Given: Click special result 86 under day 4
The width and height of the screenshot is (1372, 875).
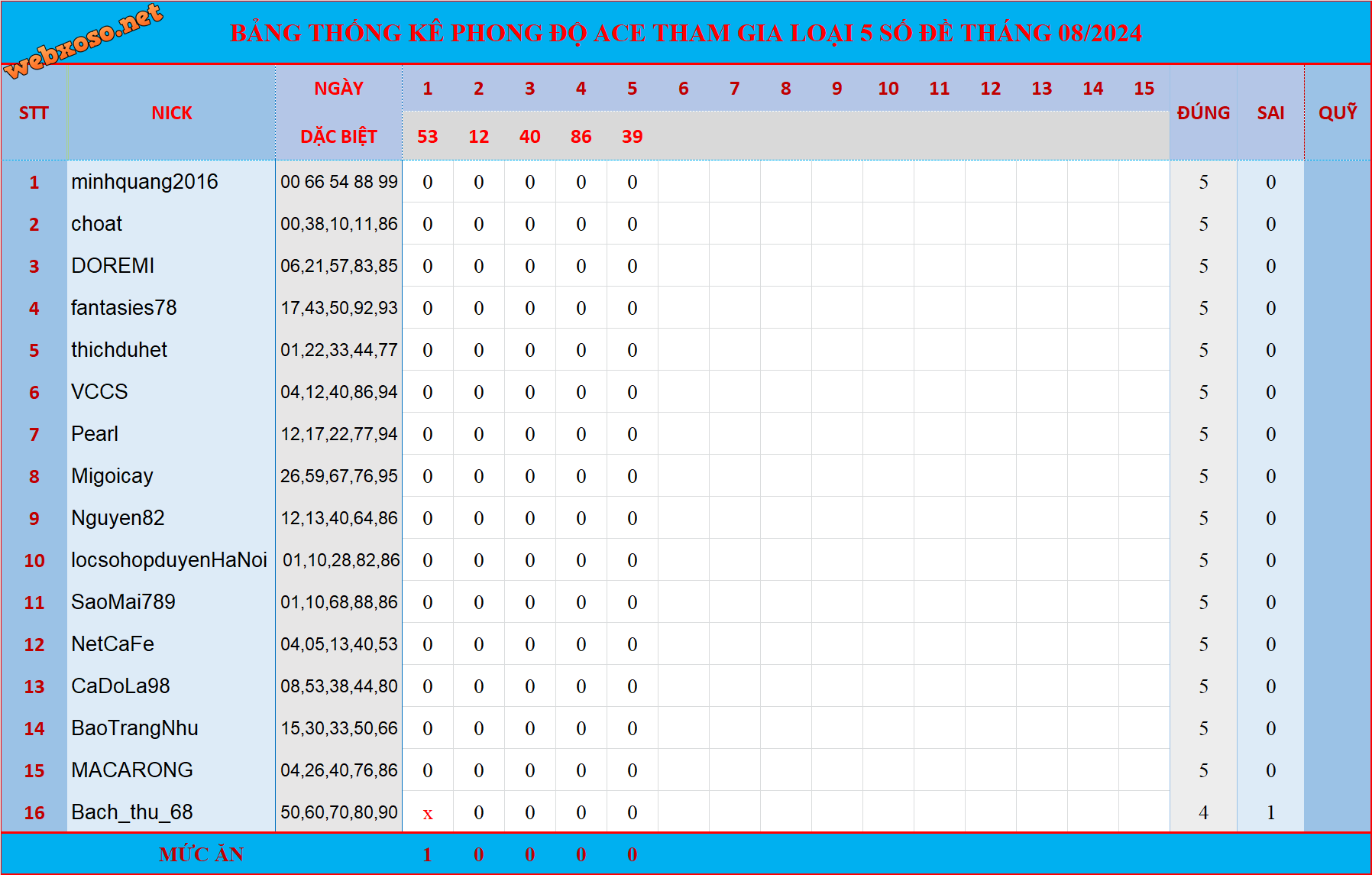Looking at the screenshot, I should point(581,137).
